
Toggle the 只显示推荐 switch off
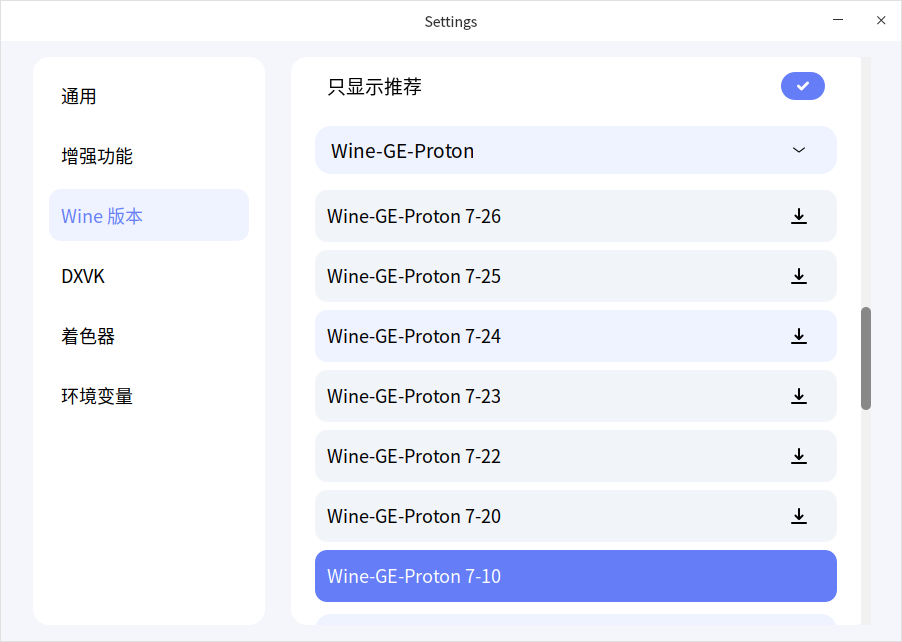tap(803, 87)
